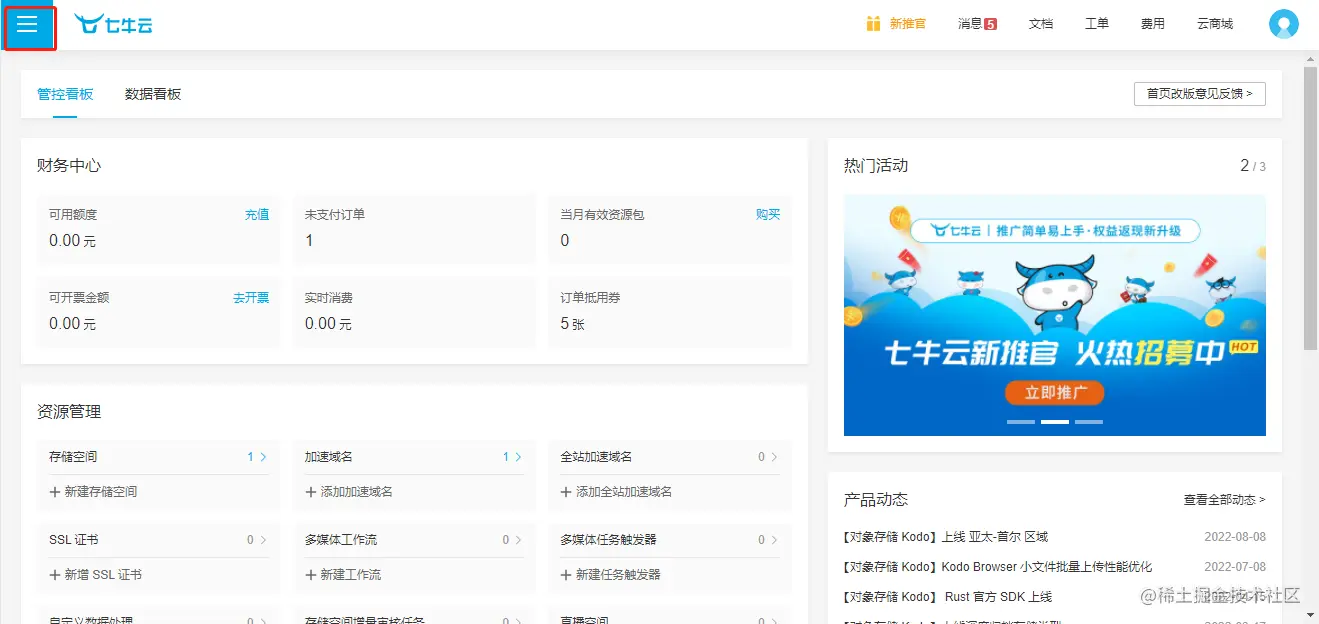Click 订单抵用券 value 5 张
Screen dimensions: 1319x624
[x=572, y=324]
